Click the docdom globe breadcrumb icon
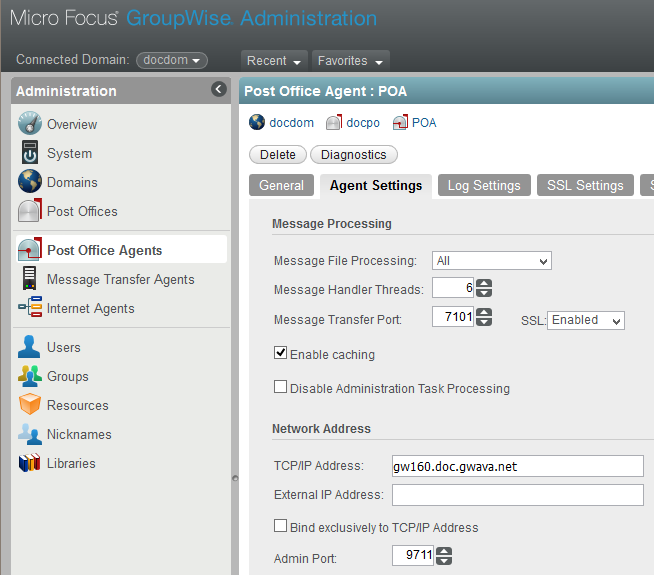The image size is (654, 575). [257, 122]
